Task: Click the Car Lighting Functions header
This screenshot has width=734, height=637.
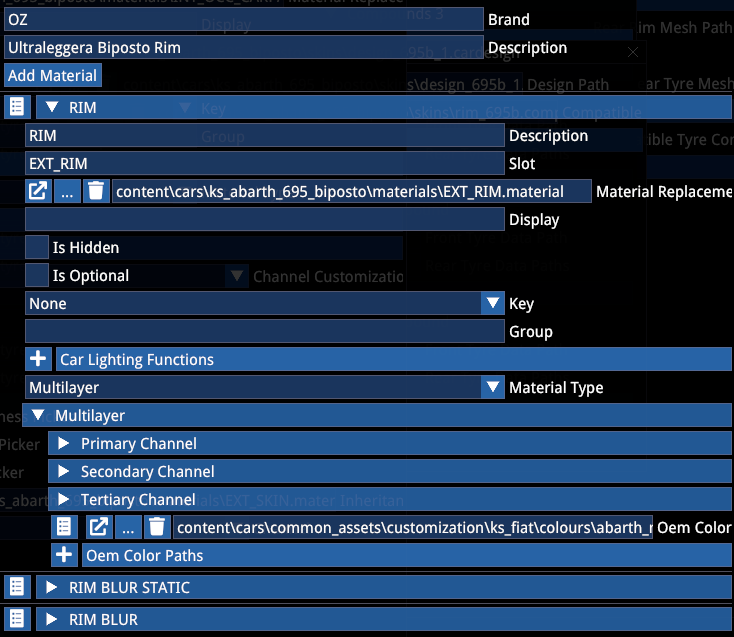Action: [394, 359]
